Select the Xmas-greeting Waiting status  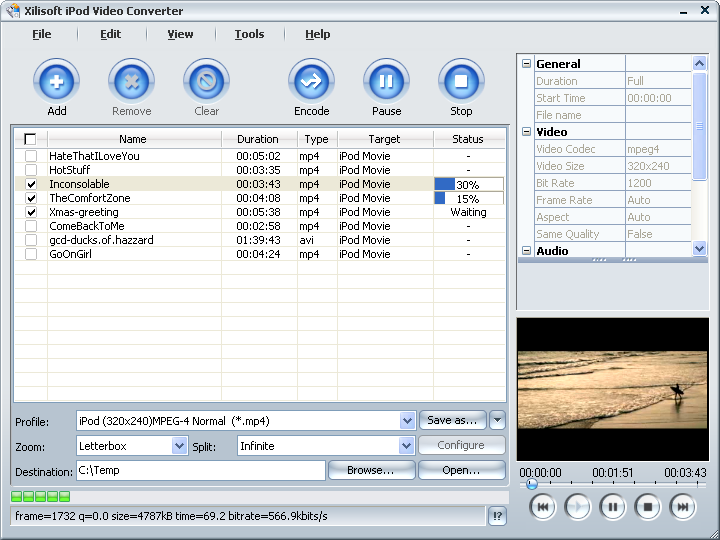point(468,212)
